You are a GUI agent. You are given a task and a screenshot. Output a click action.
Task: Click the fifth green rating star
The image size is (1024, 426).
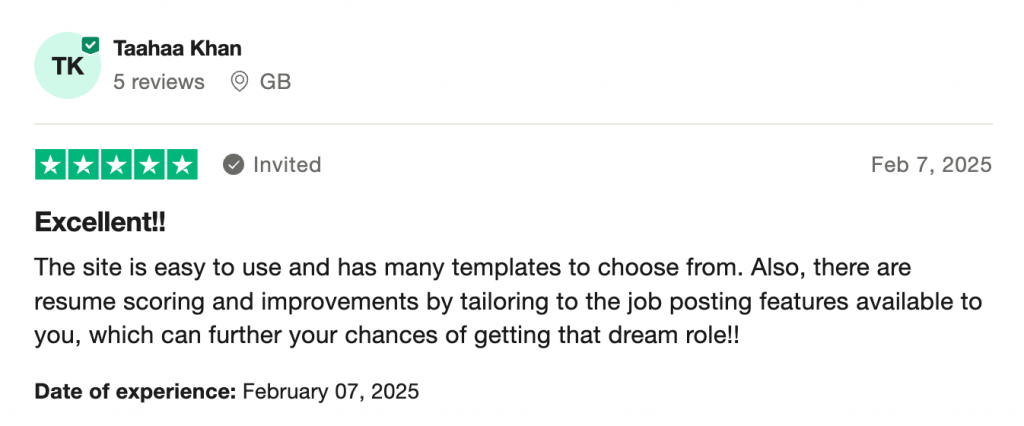(x=181, y=165)
